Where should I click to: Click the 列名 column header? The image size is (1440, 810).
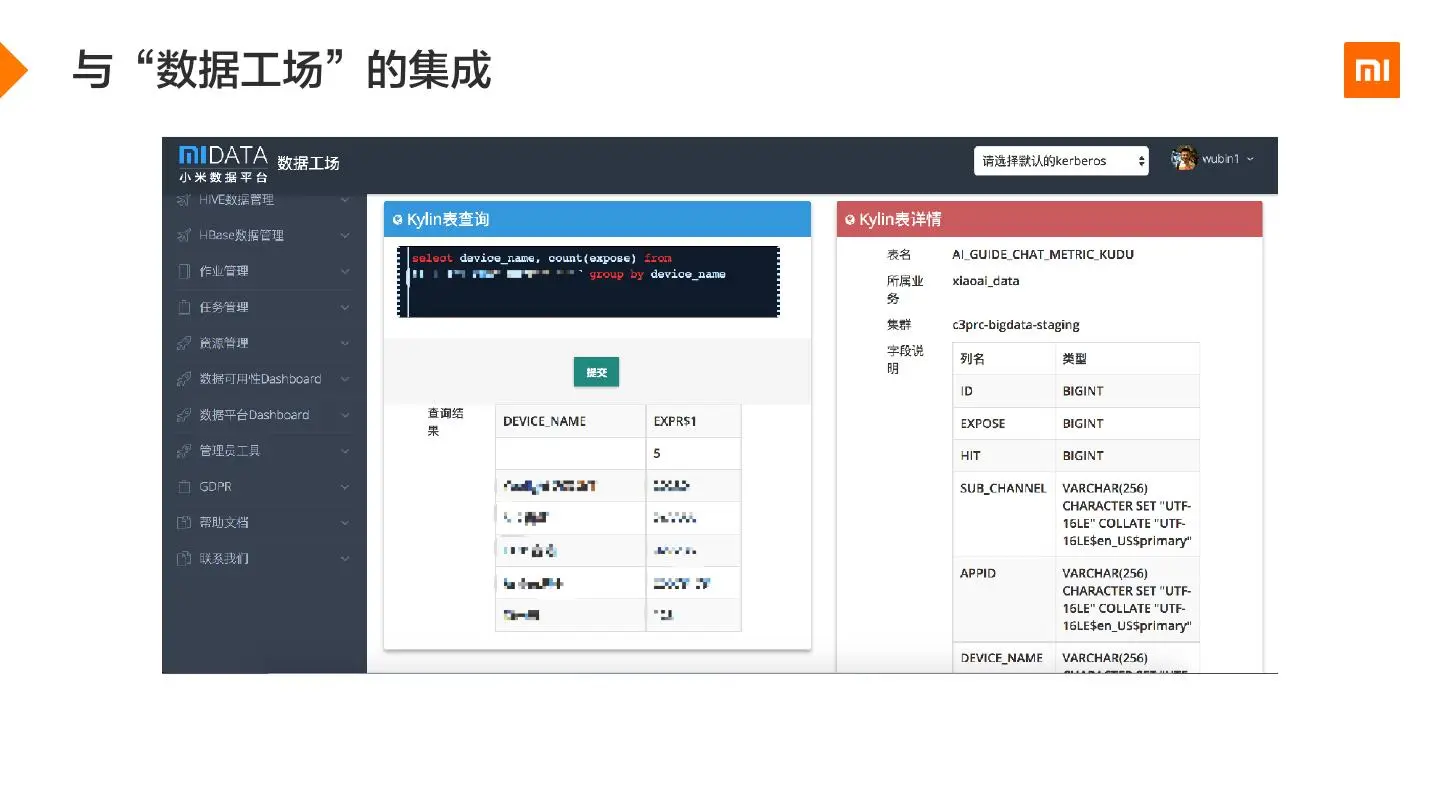pyautogui.click(x=973, y=359)
